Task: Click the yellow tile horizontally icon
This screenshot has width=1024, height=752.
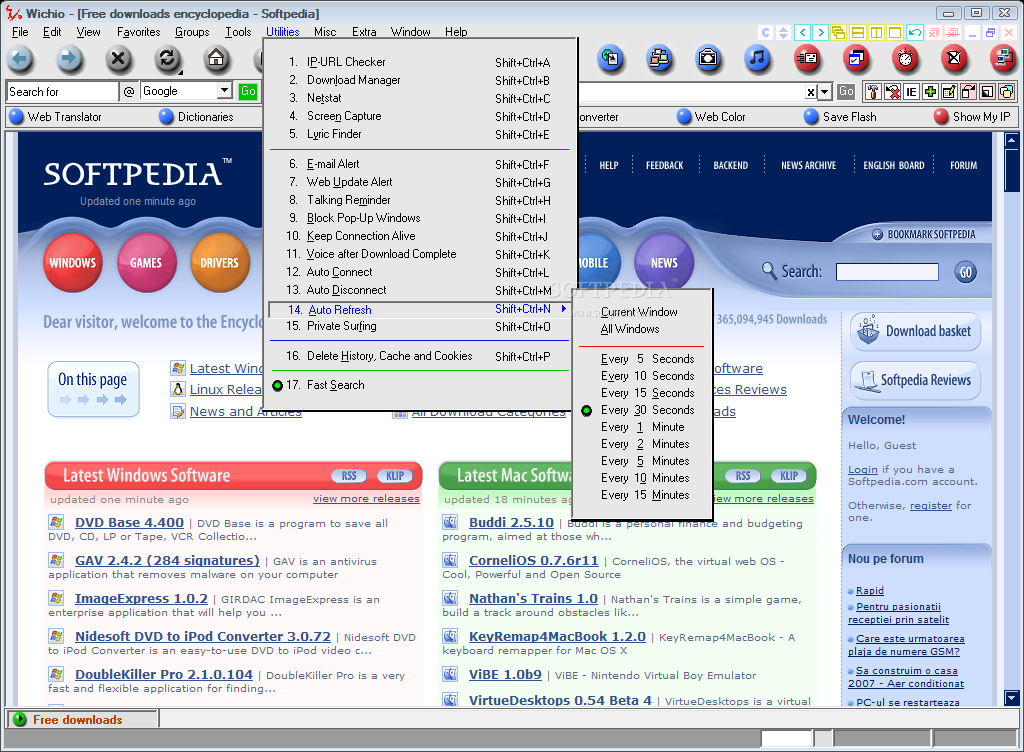Action: (858, 32)
